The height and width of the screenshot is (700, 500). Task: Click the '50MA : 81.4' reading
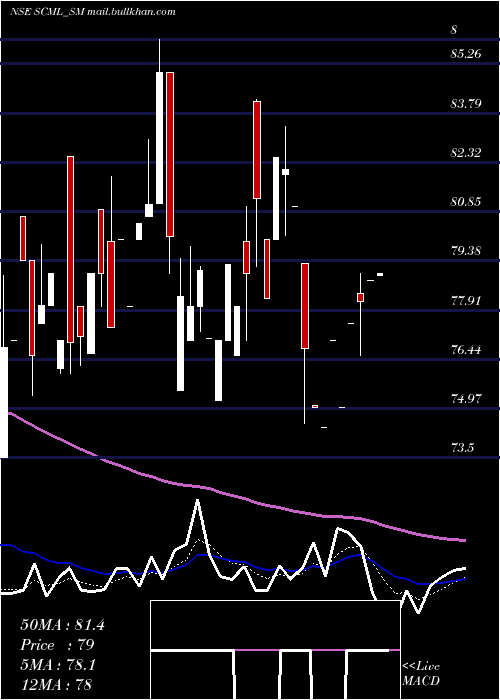click(x=62, y=625)
